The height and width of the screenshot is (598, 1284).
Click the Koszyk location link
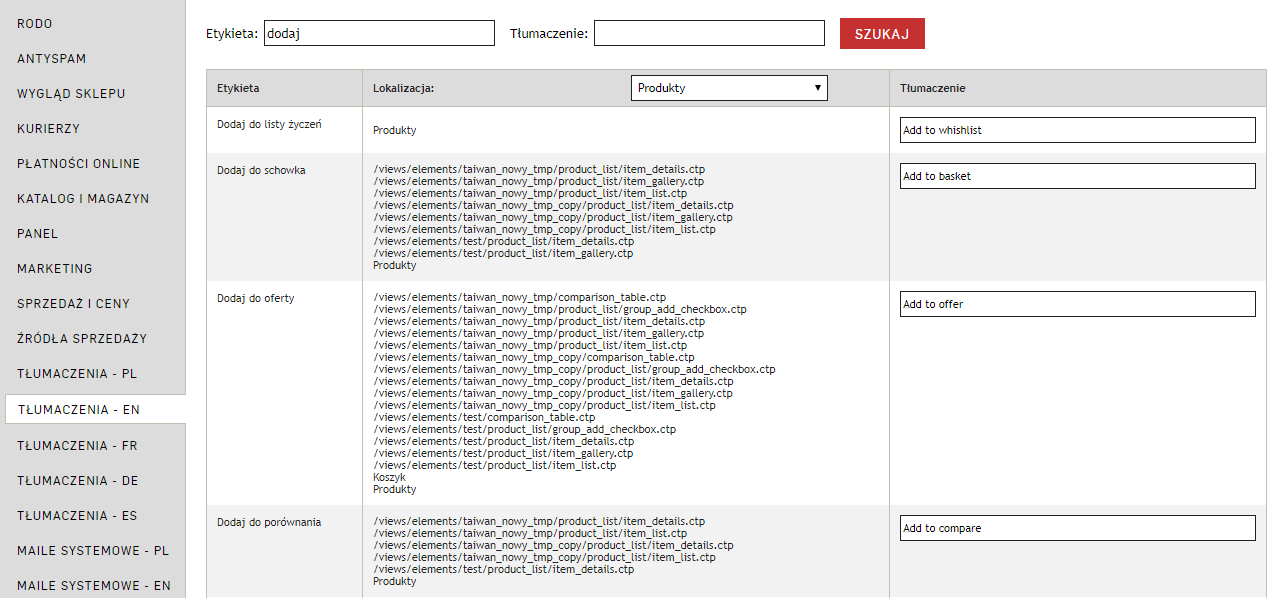[389, 478]
